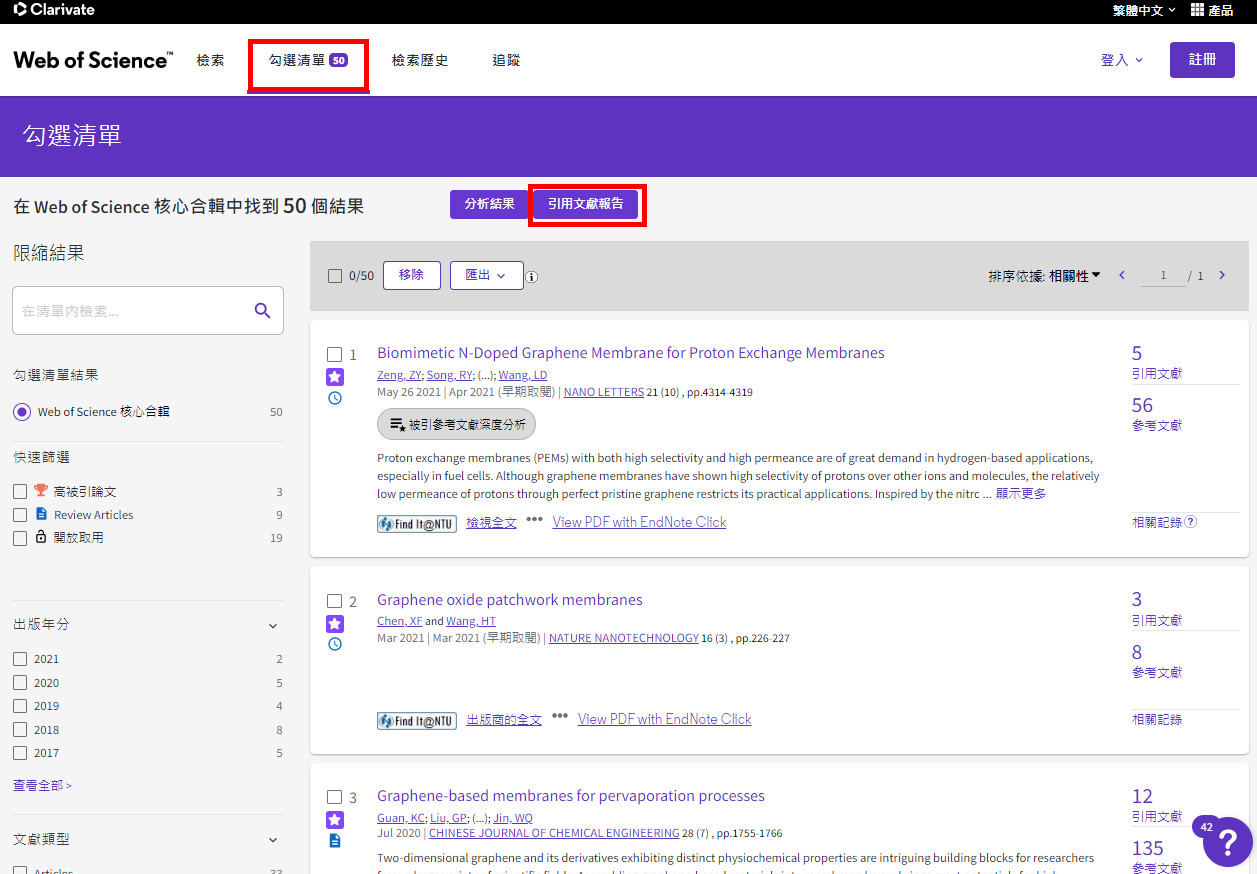Toggle the select-all 0/50 checkbox
Screen dimensions: 1257x874
pos(335,276)
